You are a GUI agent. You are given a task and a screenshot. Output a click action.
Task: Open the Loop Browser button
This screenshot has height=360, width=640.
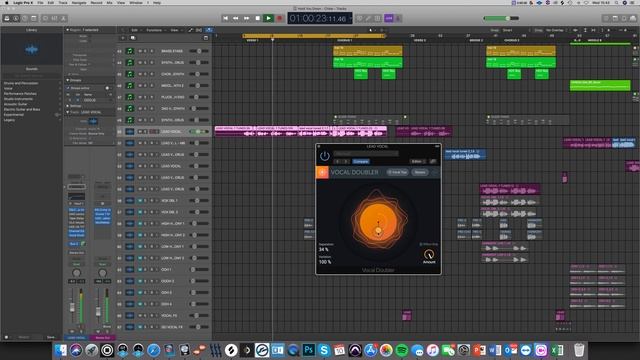click(x=624, y=18)
